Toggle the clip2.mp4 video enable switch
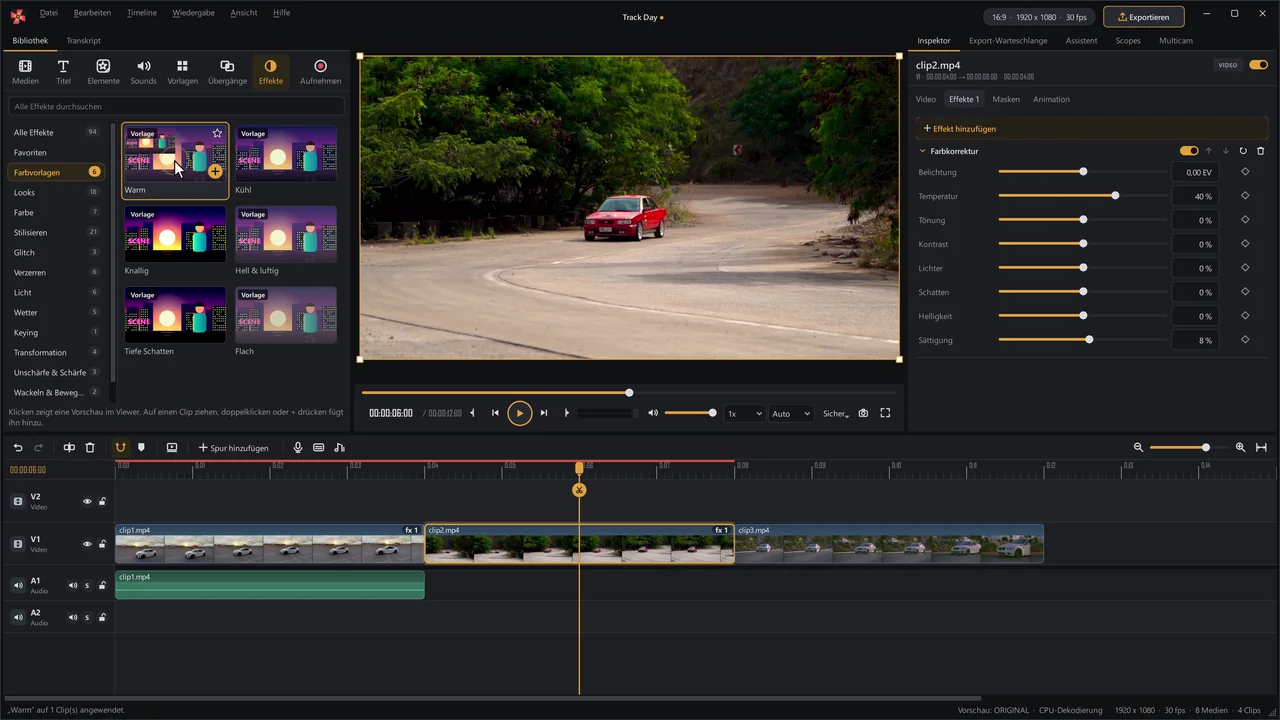Image resolution: width=1280 pixels, height=720 pixels. click(x=1258, y=65)
